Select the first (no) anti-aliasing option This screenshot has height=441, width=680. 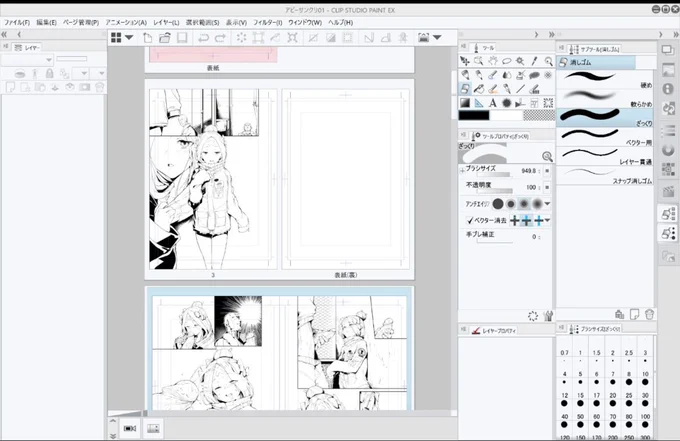point(498,203)
